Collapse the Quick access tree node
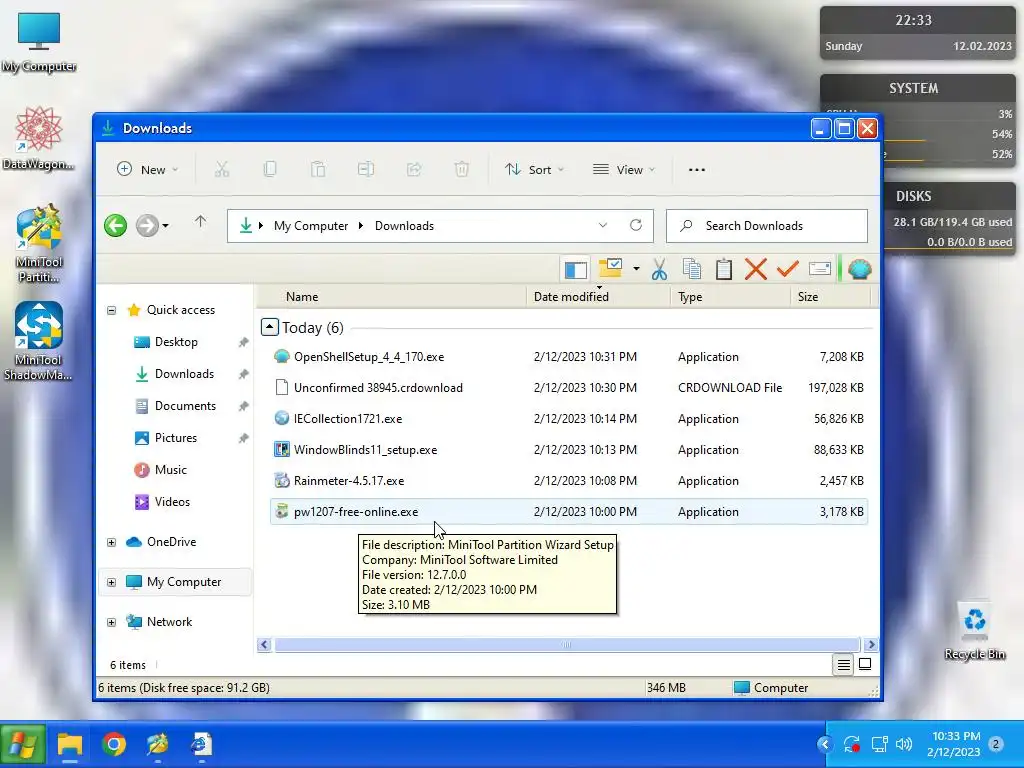Viewport: 1024px width, 768px height. point(112,310)
